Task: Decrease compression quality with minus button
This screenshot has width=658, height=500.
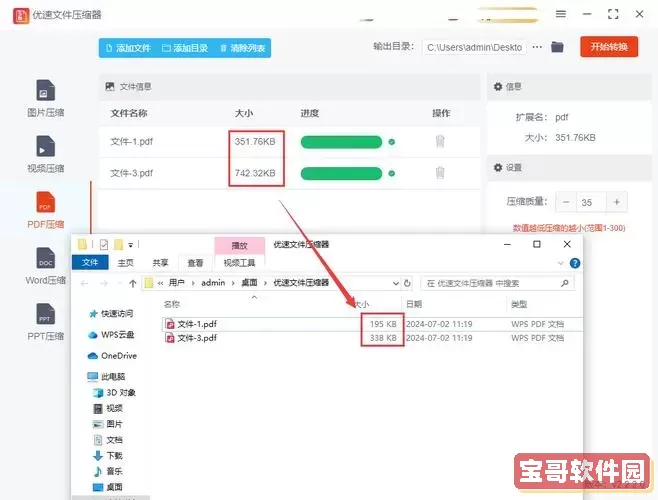Action: pyautogui.click(x=566, y=202)
